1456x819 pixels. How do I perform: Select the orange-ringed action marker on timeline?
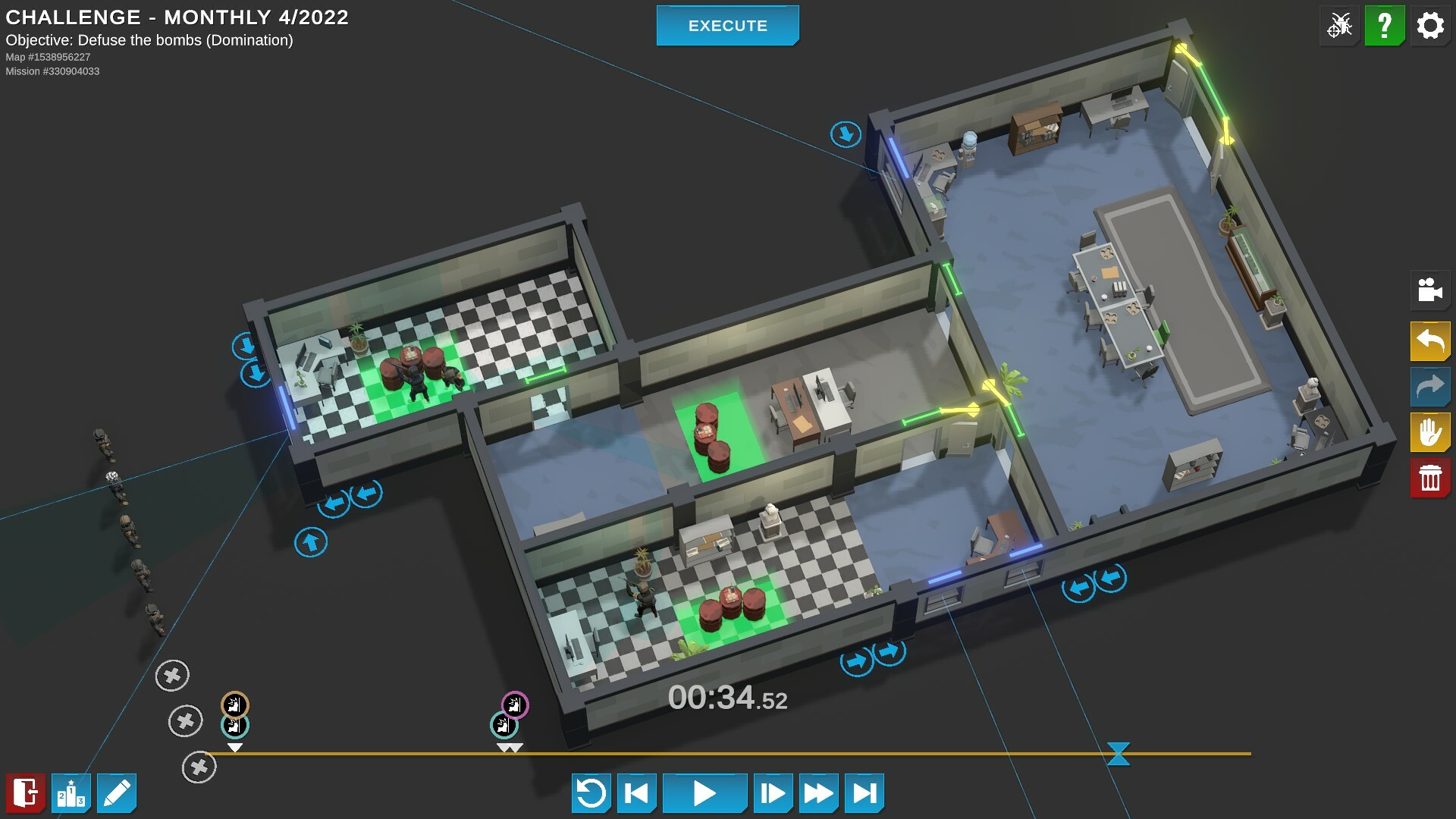[x=235, y=704]
